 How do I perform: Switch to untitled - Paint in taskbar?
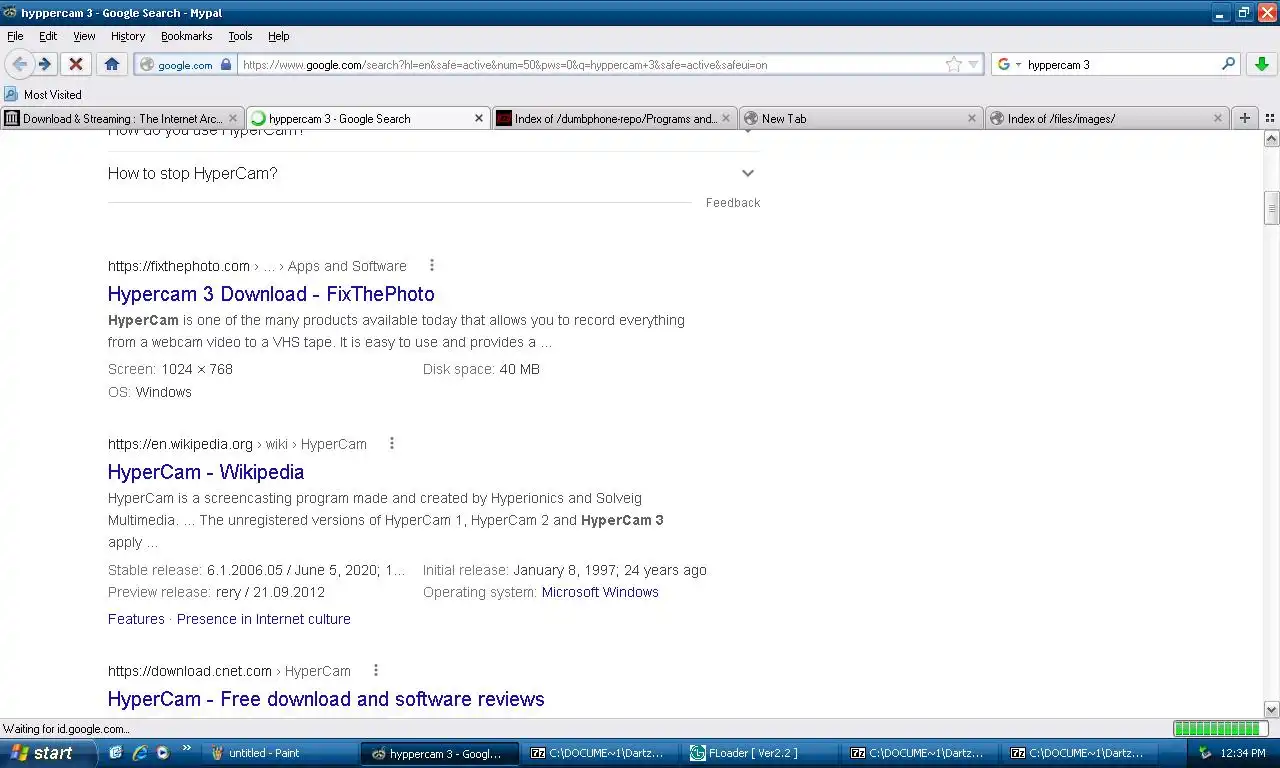point(281,753)
